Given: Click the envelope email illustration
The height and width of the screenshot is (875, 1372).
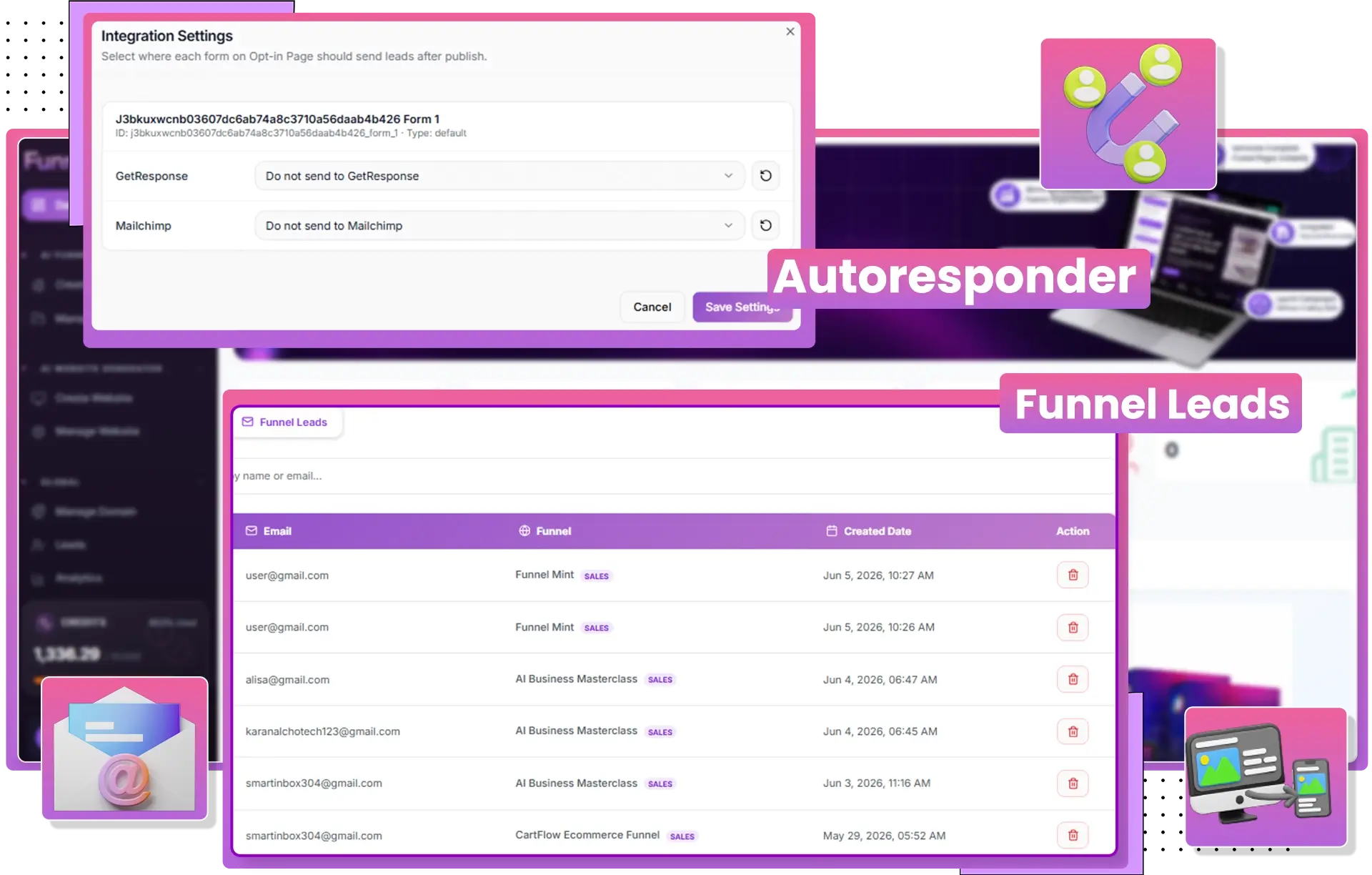Looking at the screenshot, I should (x=124, y=748).
